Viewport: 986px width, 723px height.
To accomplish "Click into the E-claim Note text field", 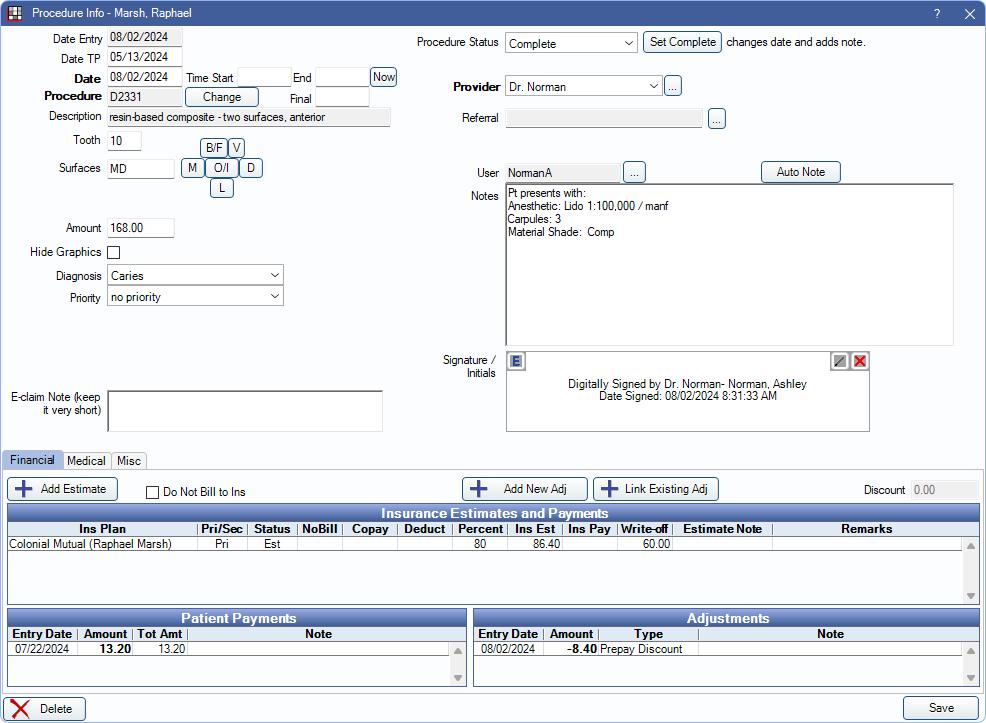I will click(x=244, y=410).
